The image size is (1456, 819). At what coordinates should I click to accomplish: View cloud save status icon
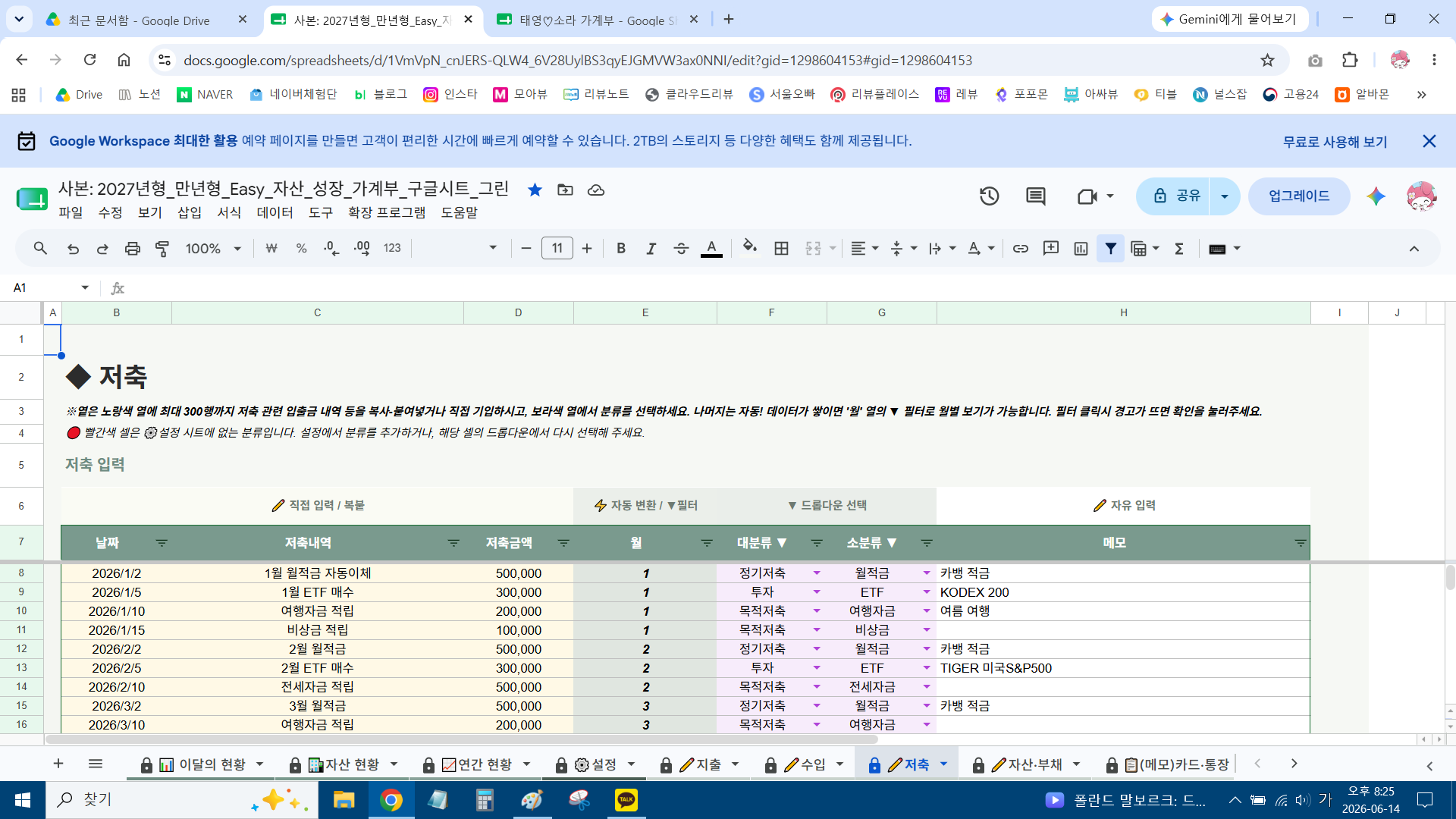(596, 190)
